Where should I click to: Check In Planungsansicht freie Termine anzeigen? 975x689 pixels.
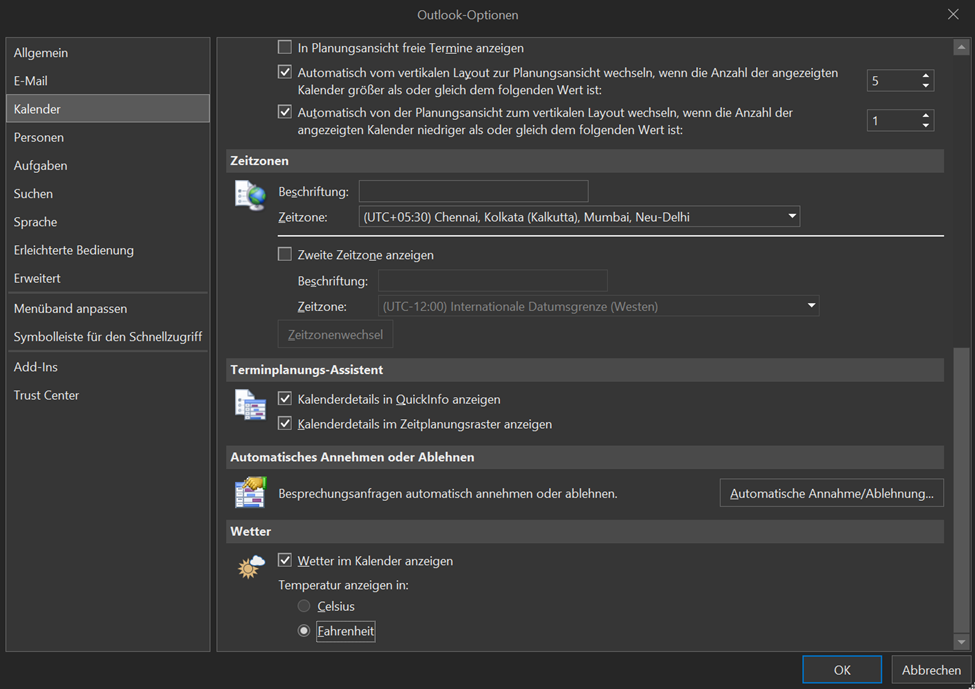coord(285,48)
